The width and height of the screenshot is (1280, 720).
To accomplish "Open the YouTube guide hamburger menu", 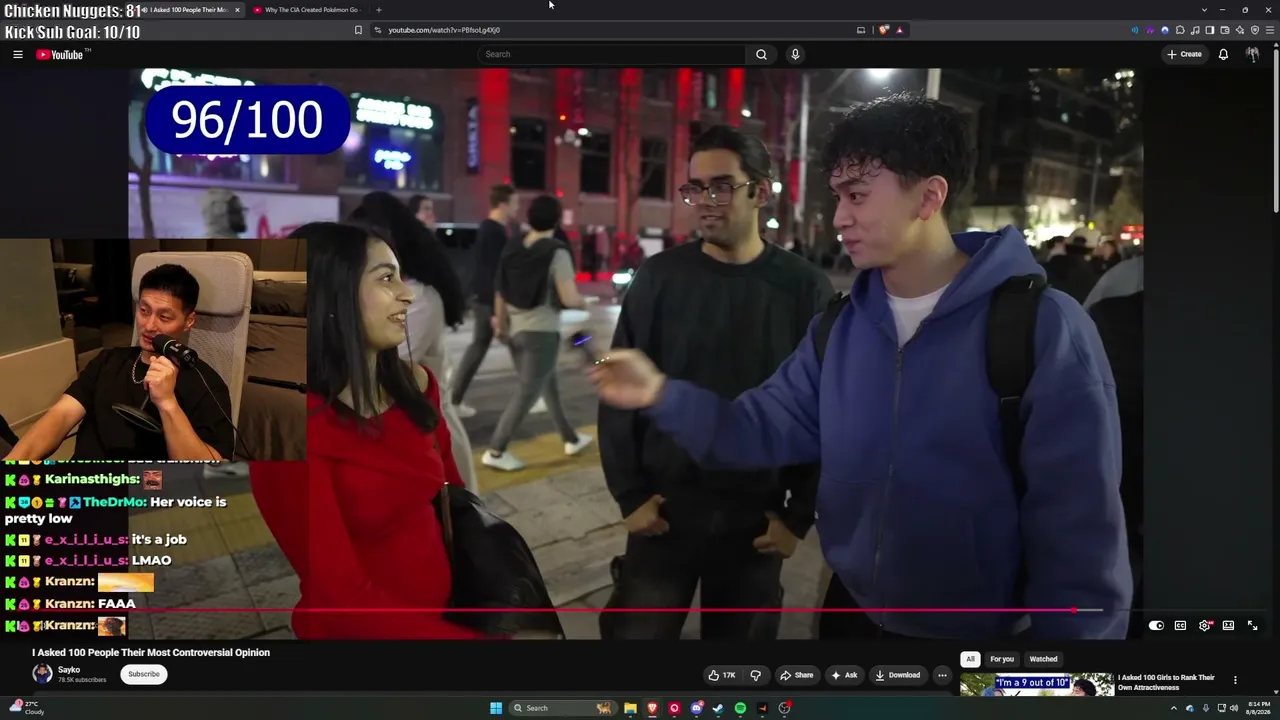I will click(18, 54).
